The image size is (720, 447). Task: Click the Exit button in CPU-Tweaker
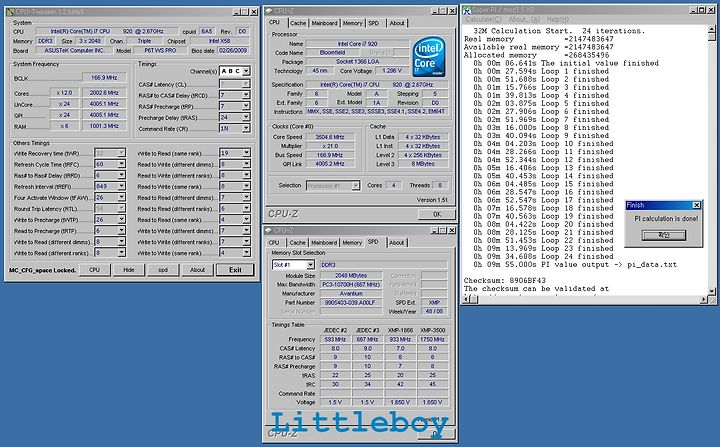point(235,270)
